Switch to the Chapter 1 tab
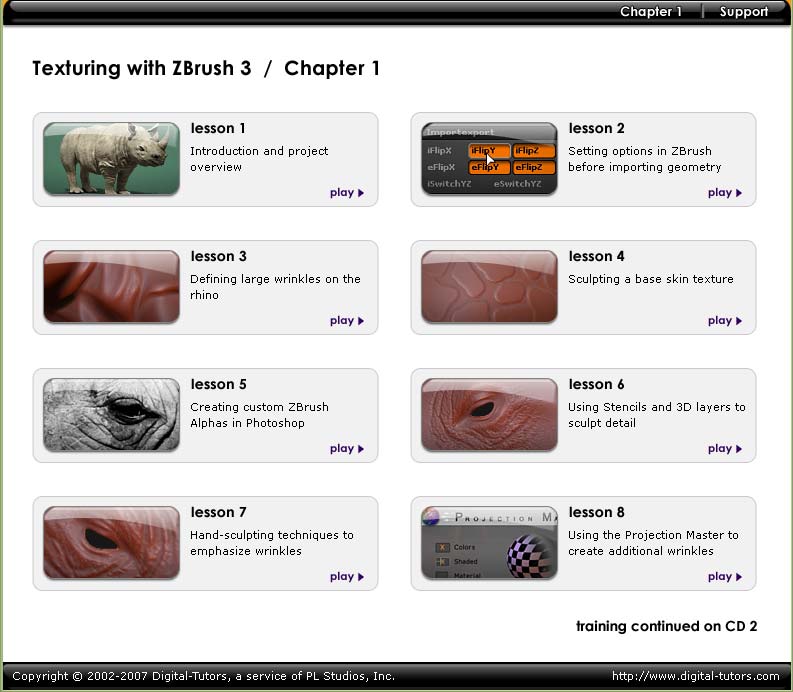This screenshot has height=692, width=793. tap(651, 12)
